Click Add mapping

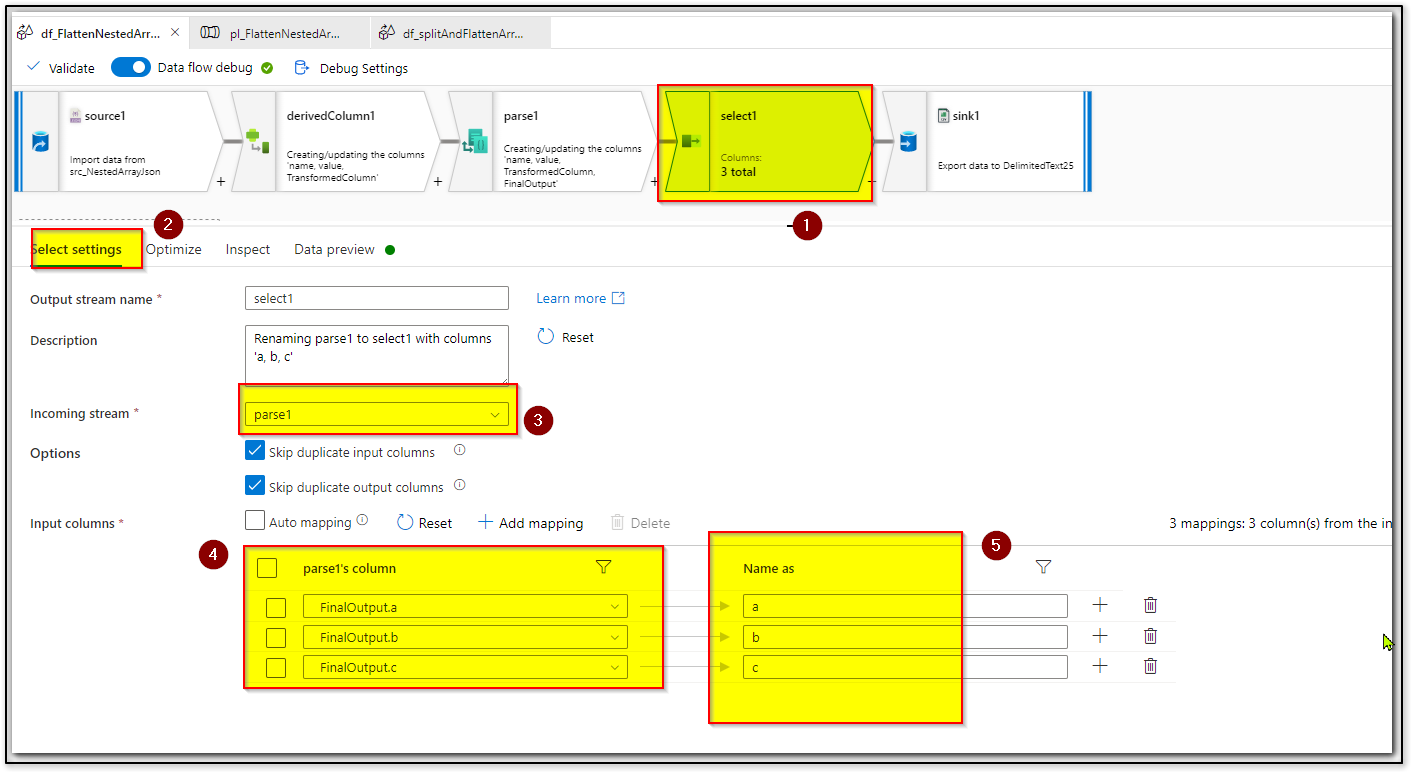click(x=530, y=522)
